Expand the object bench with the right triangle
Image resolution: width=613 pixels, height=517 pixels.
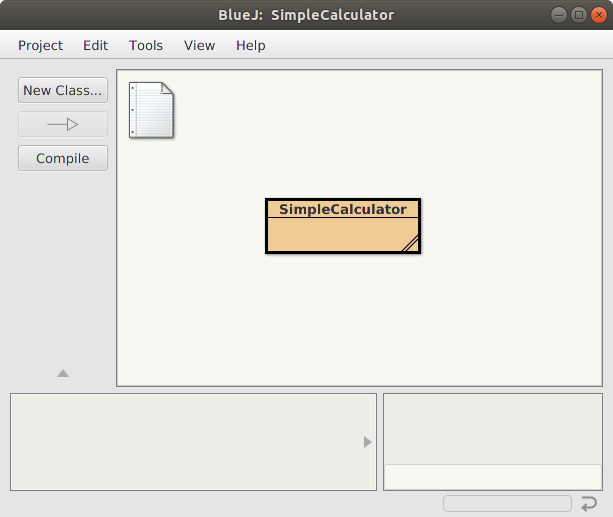coord(367,442)
